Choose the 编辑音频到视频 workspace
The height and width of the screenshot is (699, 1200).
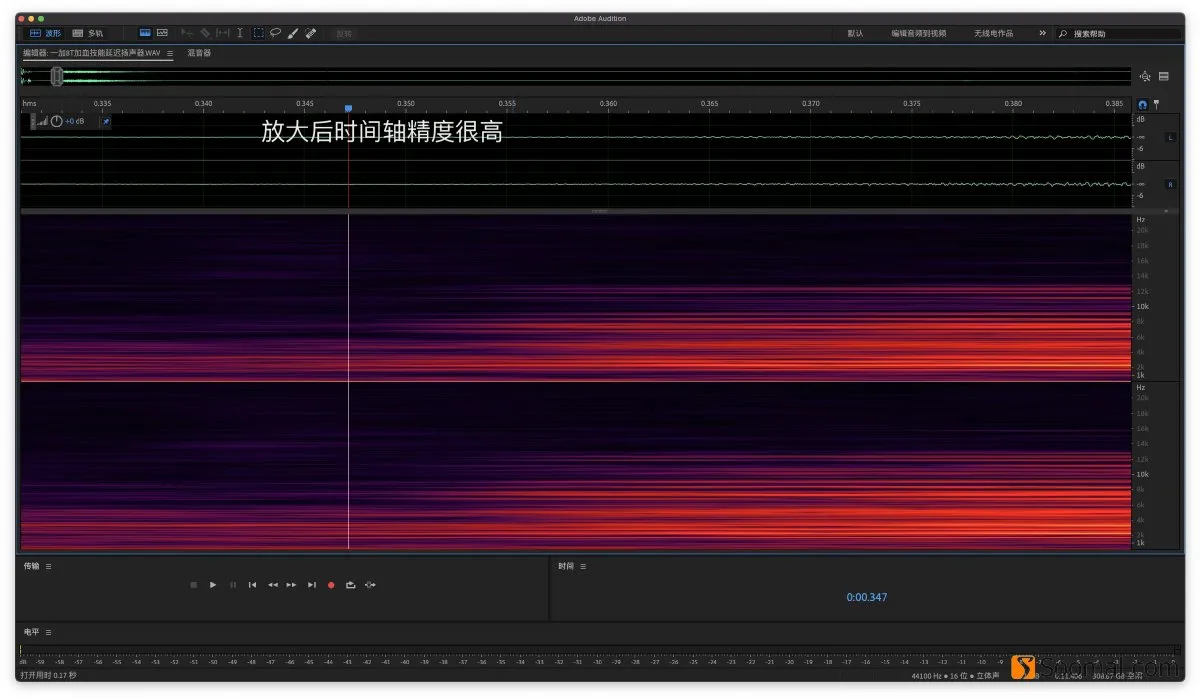tap(918, 33)
